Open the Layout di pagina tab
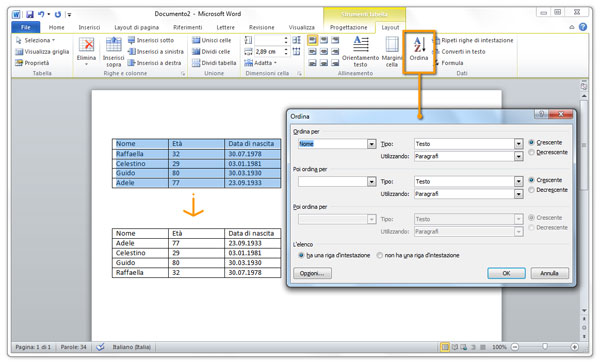The width and height of the screenshot is (600, 364). [x=136, y=28]
